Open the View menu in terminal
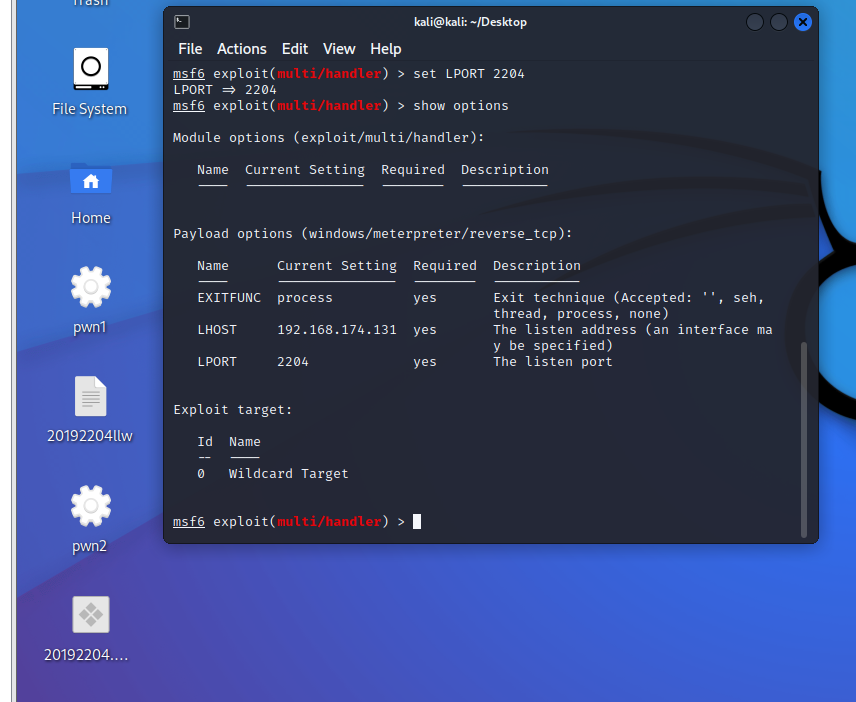Screen dimensions: 856x702 (x=339, y=49)
